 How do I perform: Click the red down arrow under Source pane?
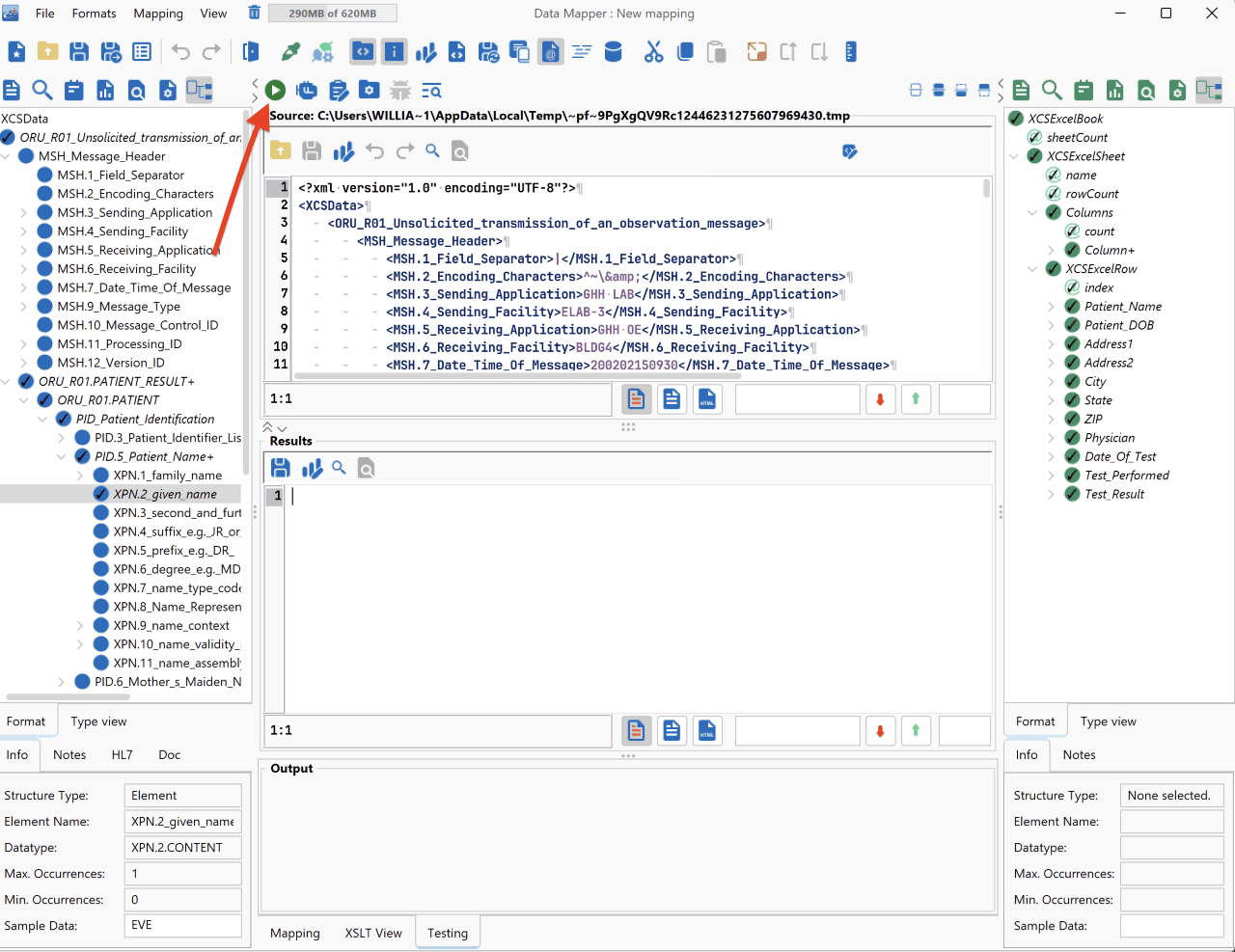click(880, 398)
